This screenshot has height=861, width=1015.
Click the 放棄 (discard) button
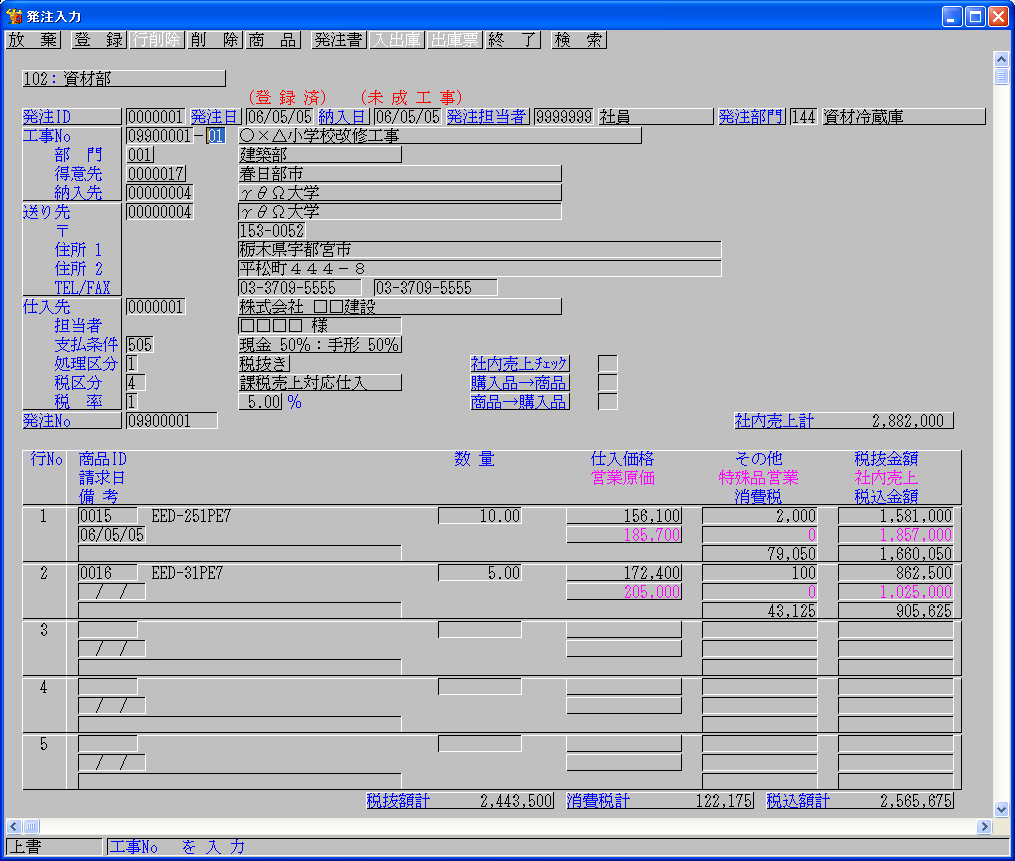tap(33, 40)
